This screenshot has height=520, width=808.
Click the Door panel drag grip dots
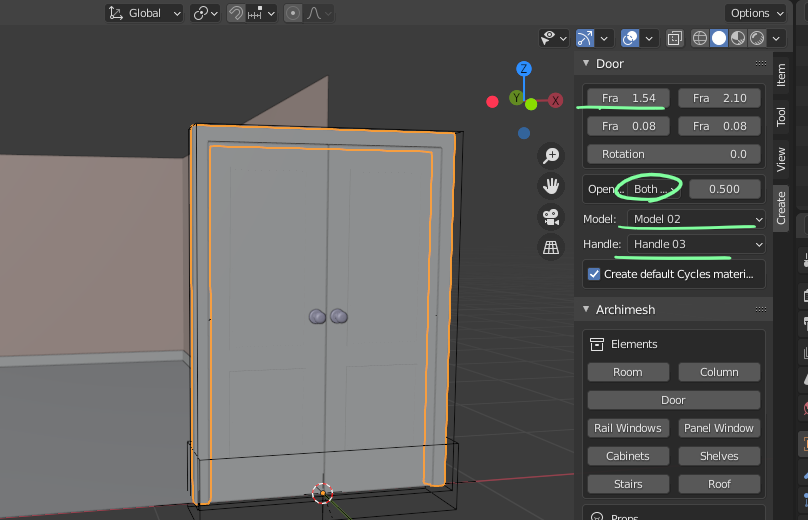pyautogui.click(x=761, y=63)
